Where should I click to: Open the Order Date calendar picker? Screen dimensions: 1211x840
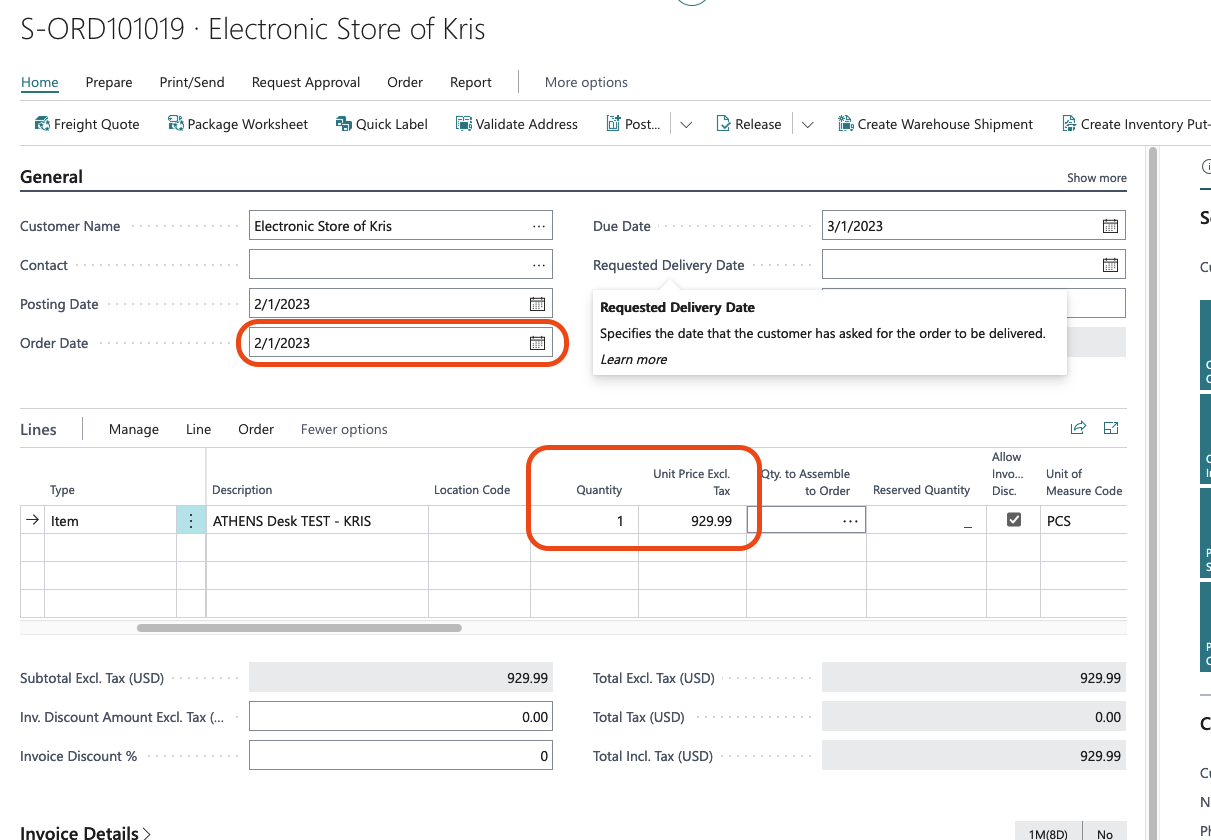point(535,342)
